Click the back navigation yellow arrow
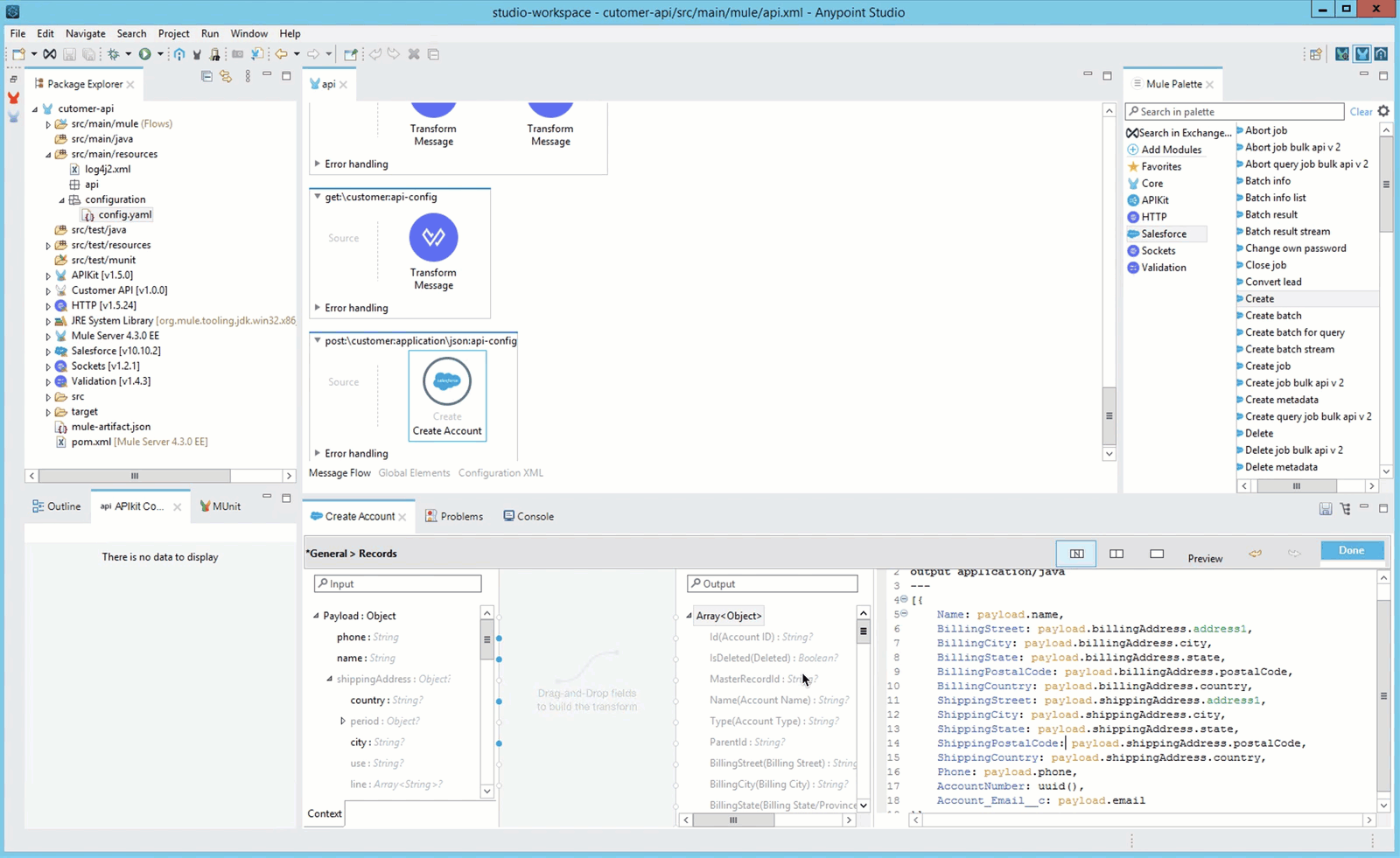1400x858 pixels. [281, 54]
